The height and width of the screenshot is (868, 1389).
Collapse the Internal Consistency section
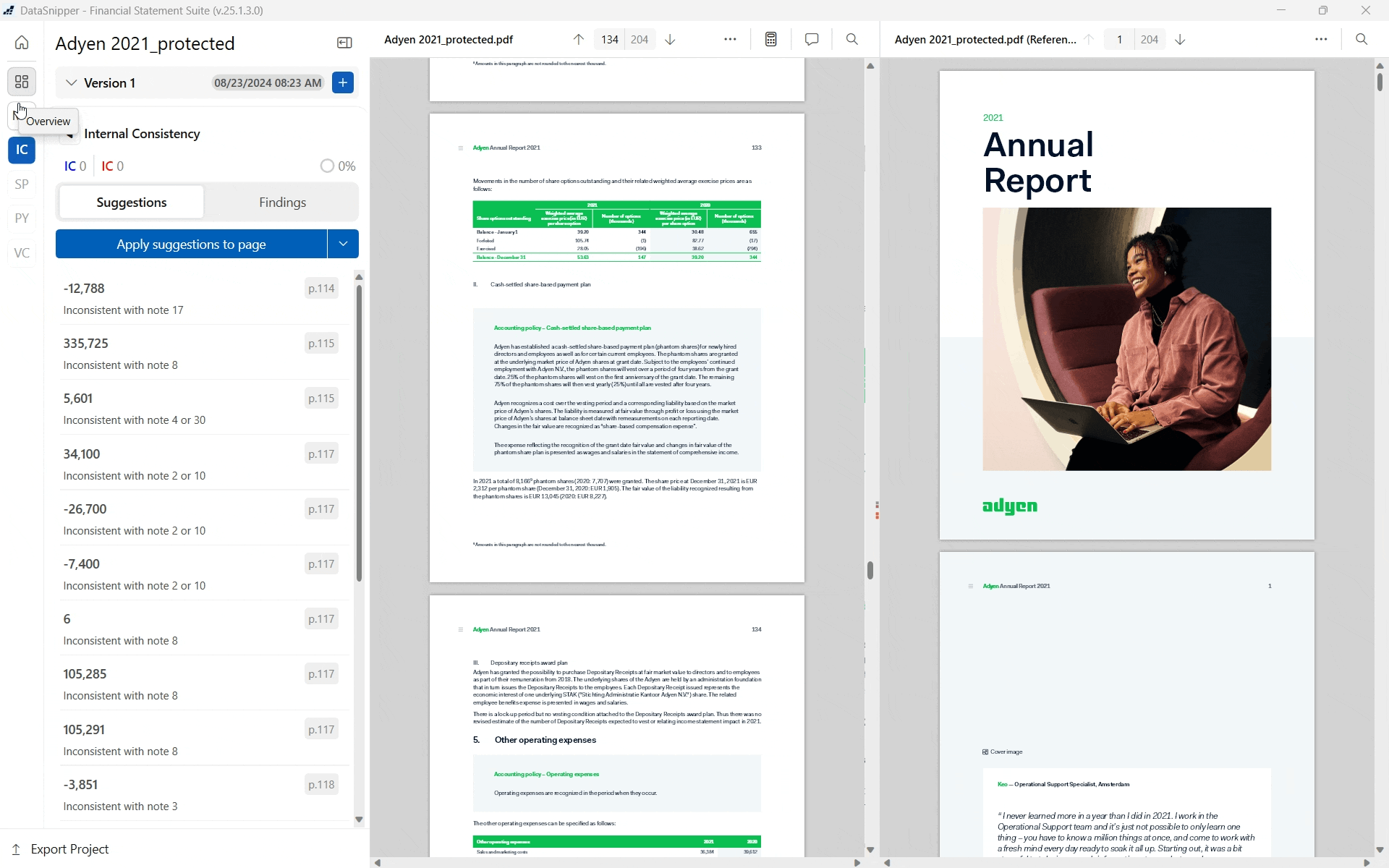(70, 134)
